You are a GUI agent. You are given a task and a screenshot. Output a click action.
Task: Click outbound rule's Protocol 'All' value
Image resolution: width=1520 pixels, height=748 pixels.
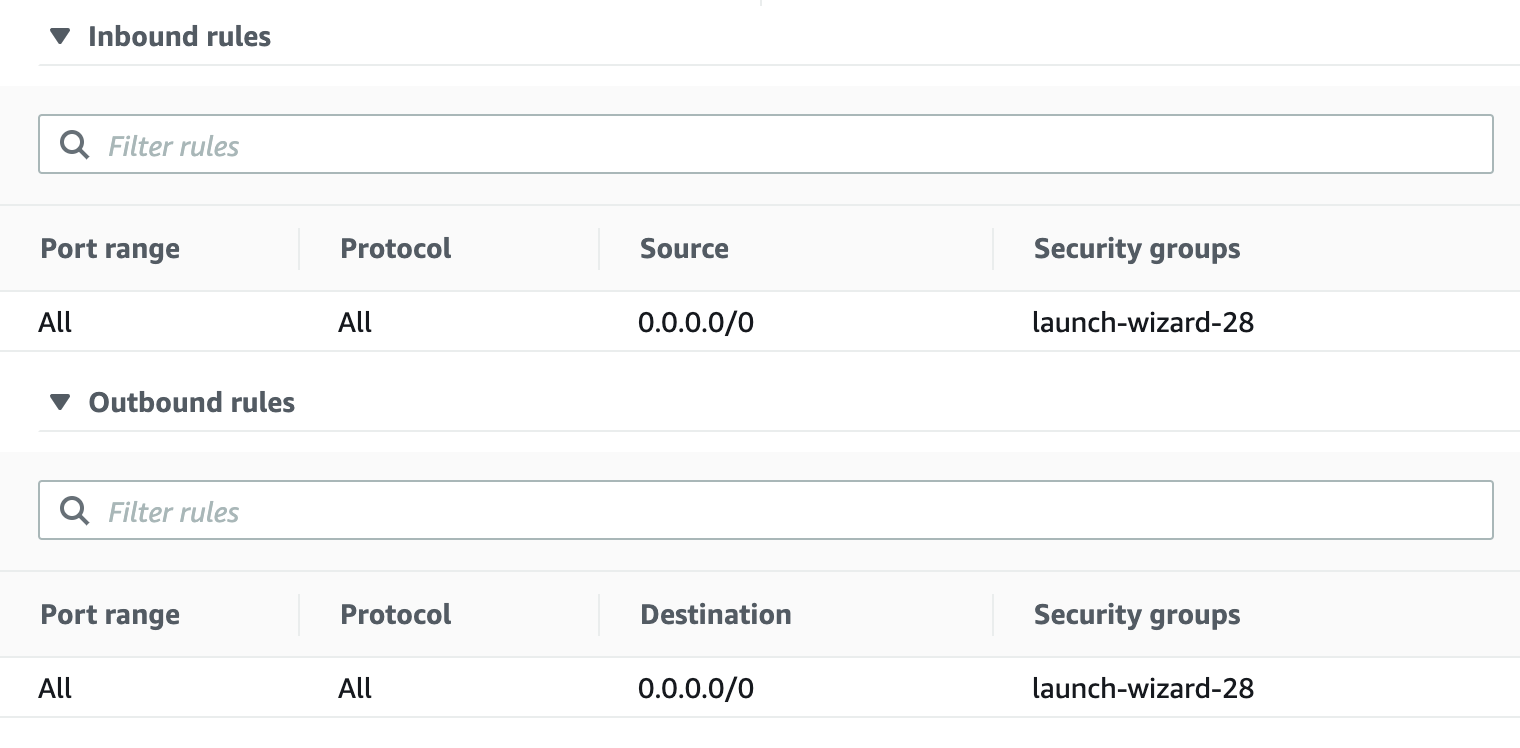click(355, 689)
